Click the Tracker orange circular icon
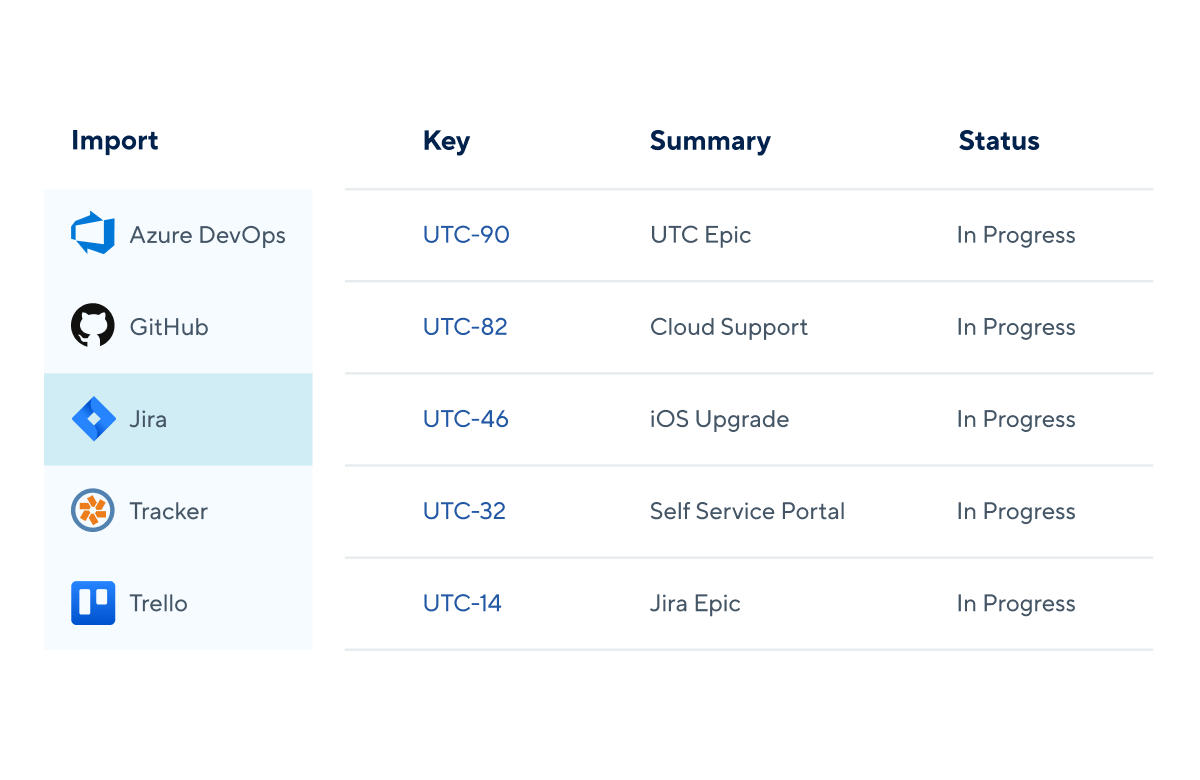This screenshot has width=1200, height=780. pos(93,511)
